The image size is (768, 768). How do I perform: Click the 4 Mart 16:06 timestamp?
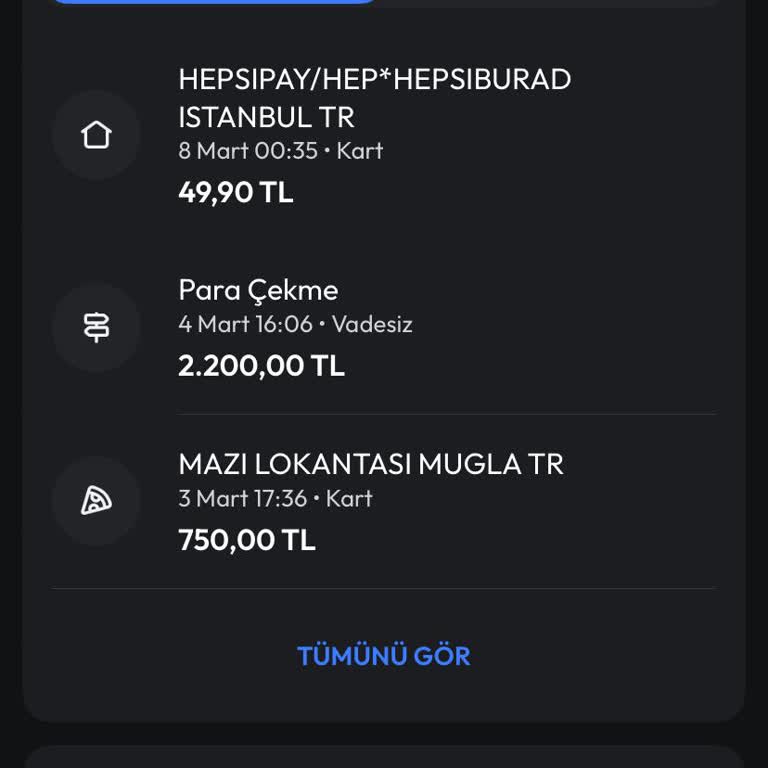245,324
